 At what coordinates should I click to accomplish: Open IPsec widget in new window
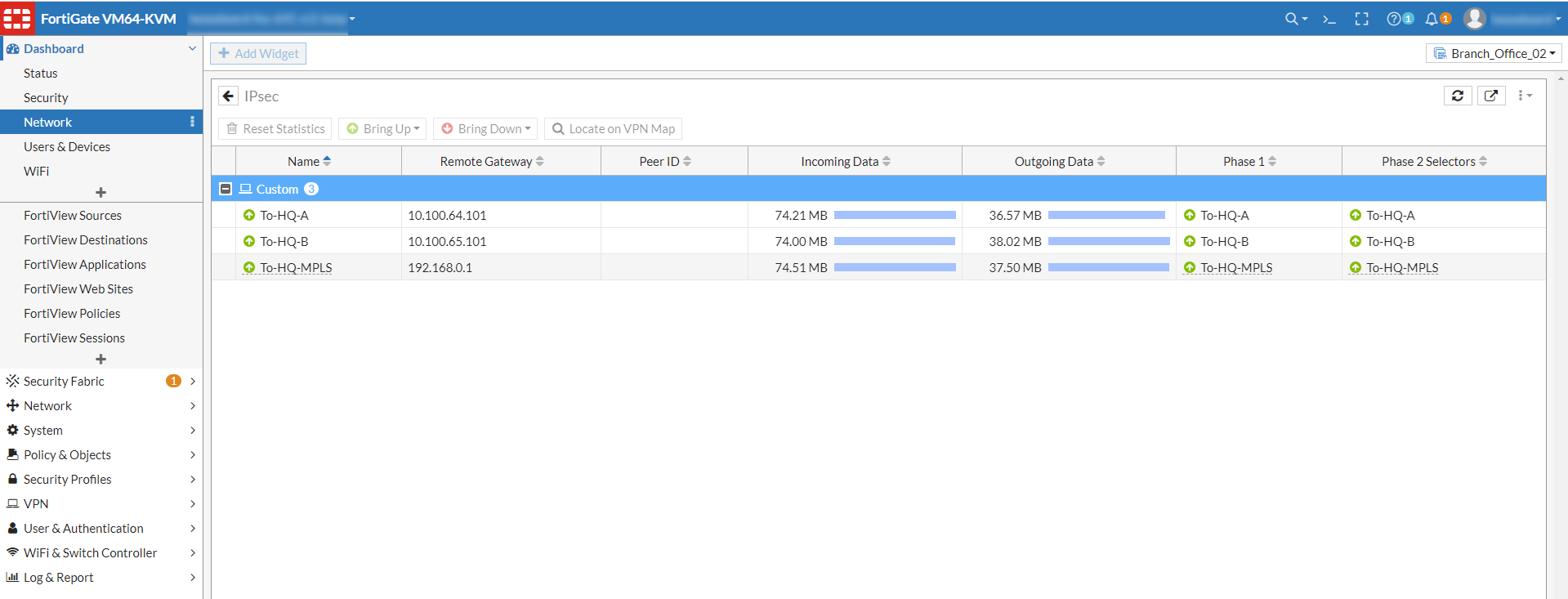pyautogui.click(x=1491, y=96)
